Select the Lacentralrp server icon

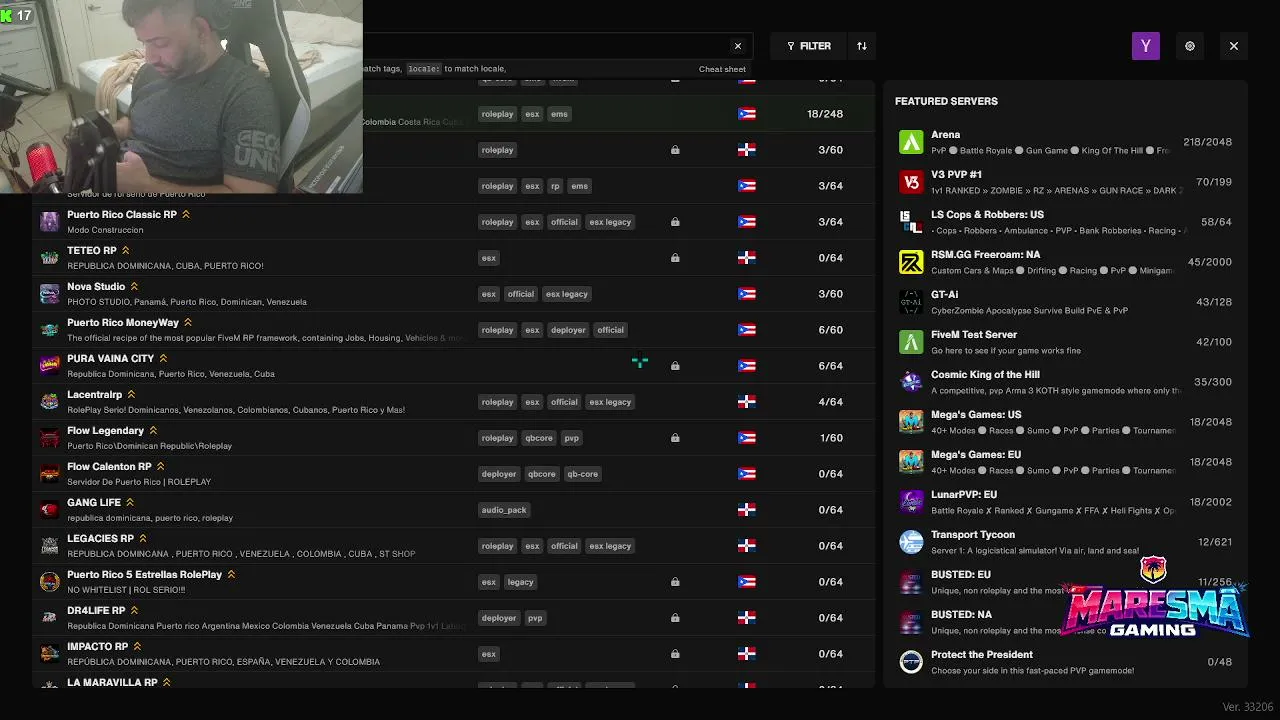[x=49, y=402]
